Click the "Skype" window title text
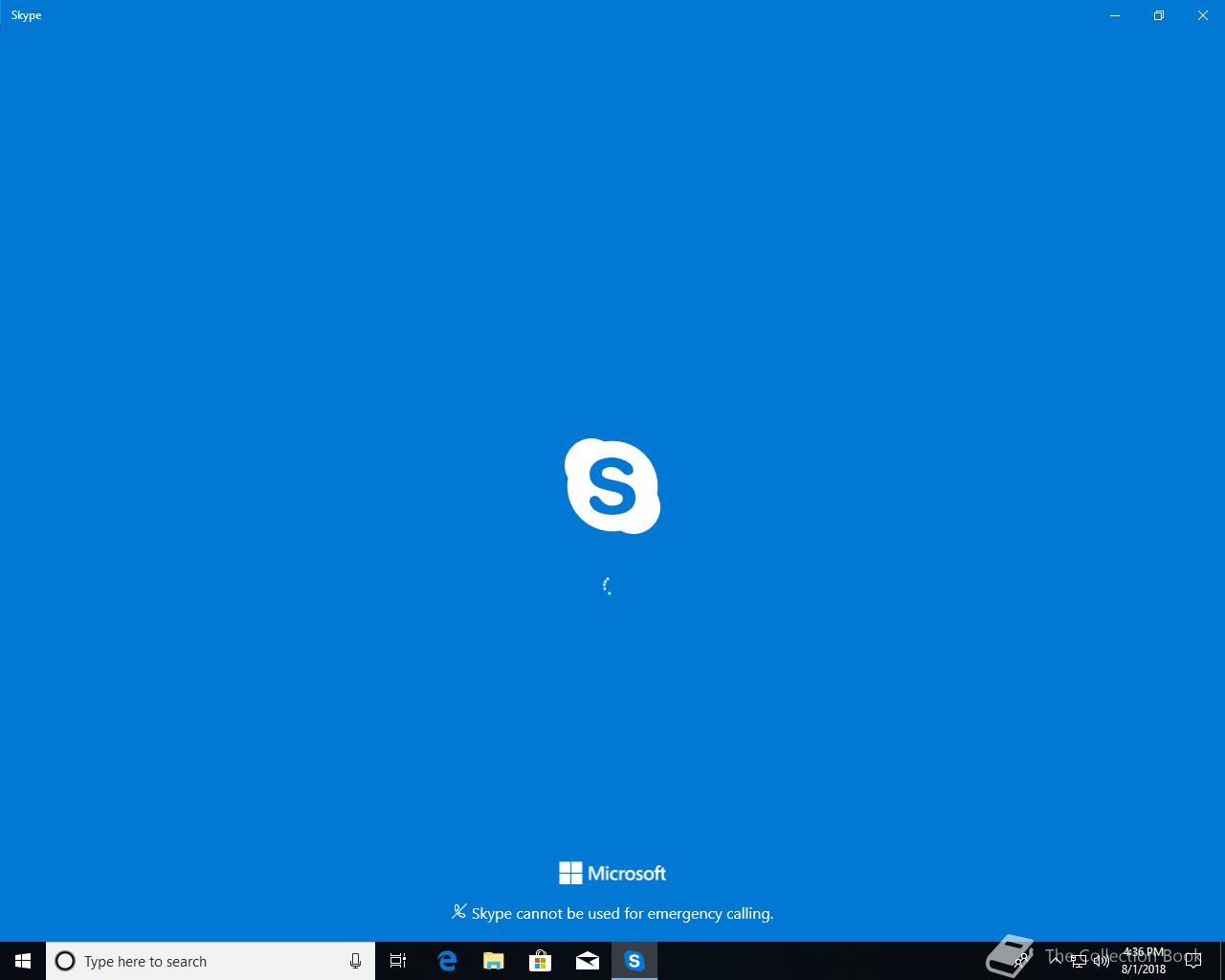 point(26,15)
